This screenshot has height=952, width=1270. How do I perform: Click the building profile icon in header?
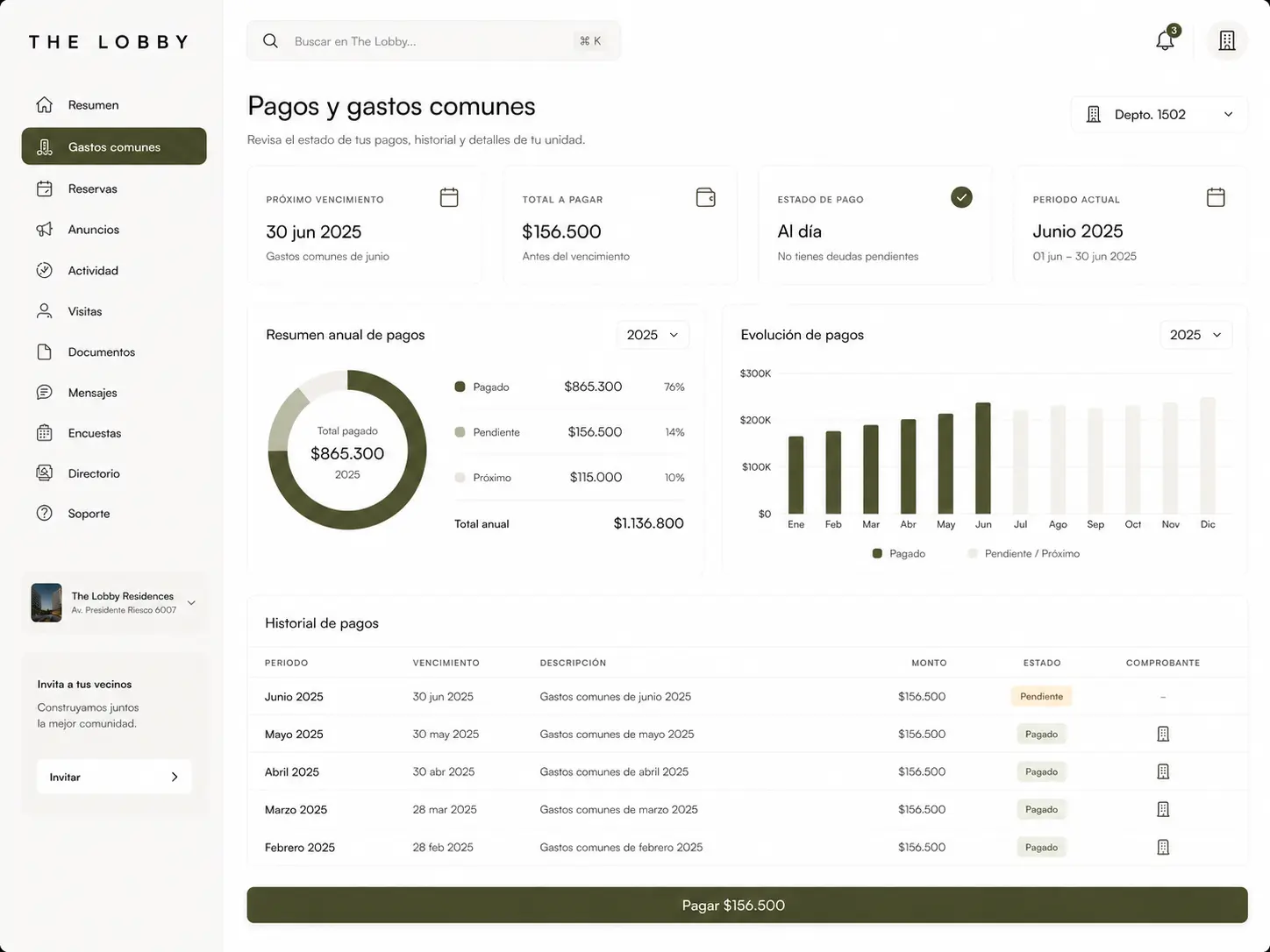click(x=1227, y=40)
